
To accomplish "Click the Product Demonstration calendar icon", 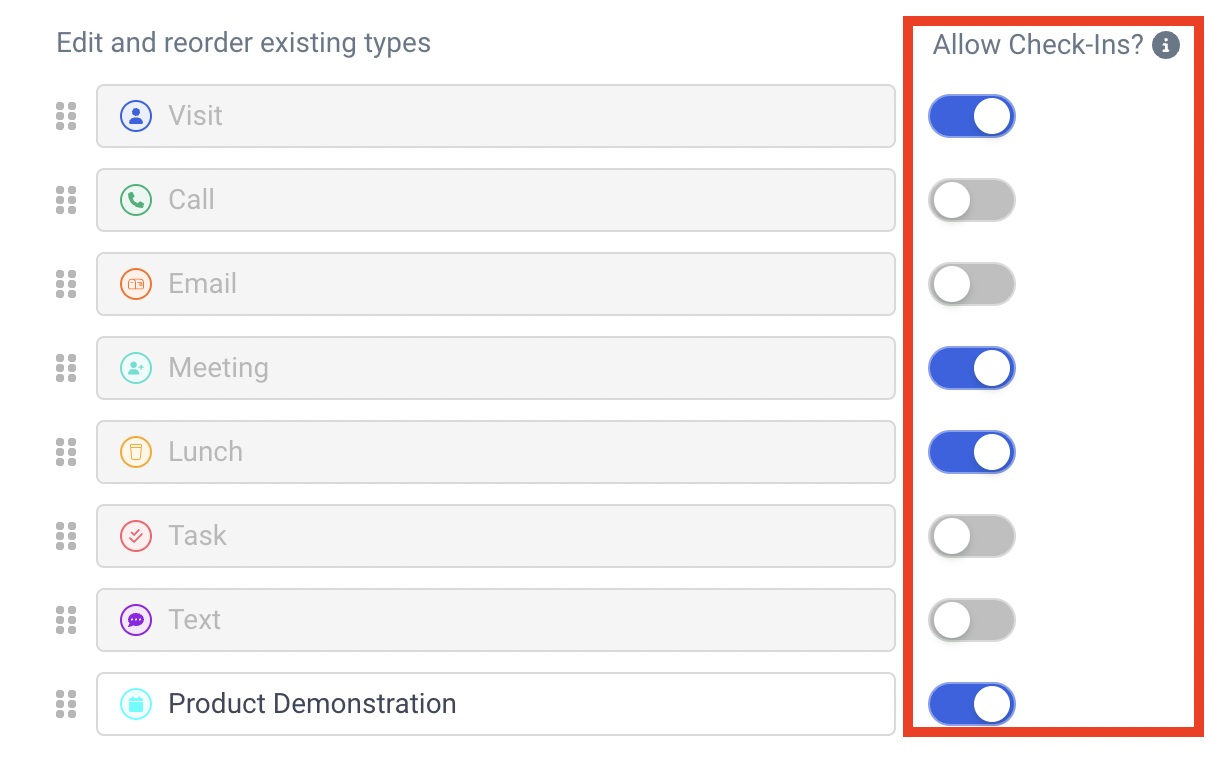I will [x=136, y=704].
